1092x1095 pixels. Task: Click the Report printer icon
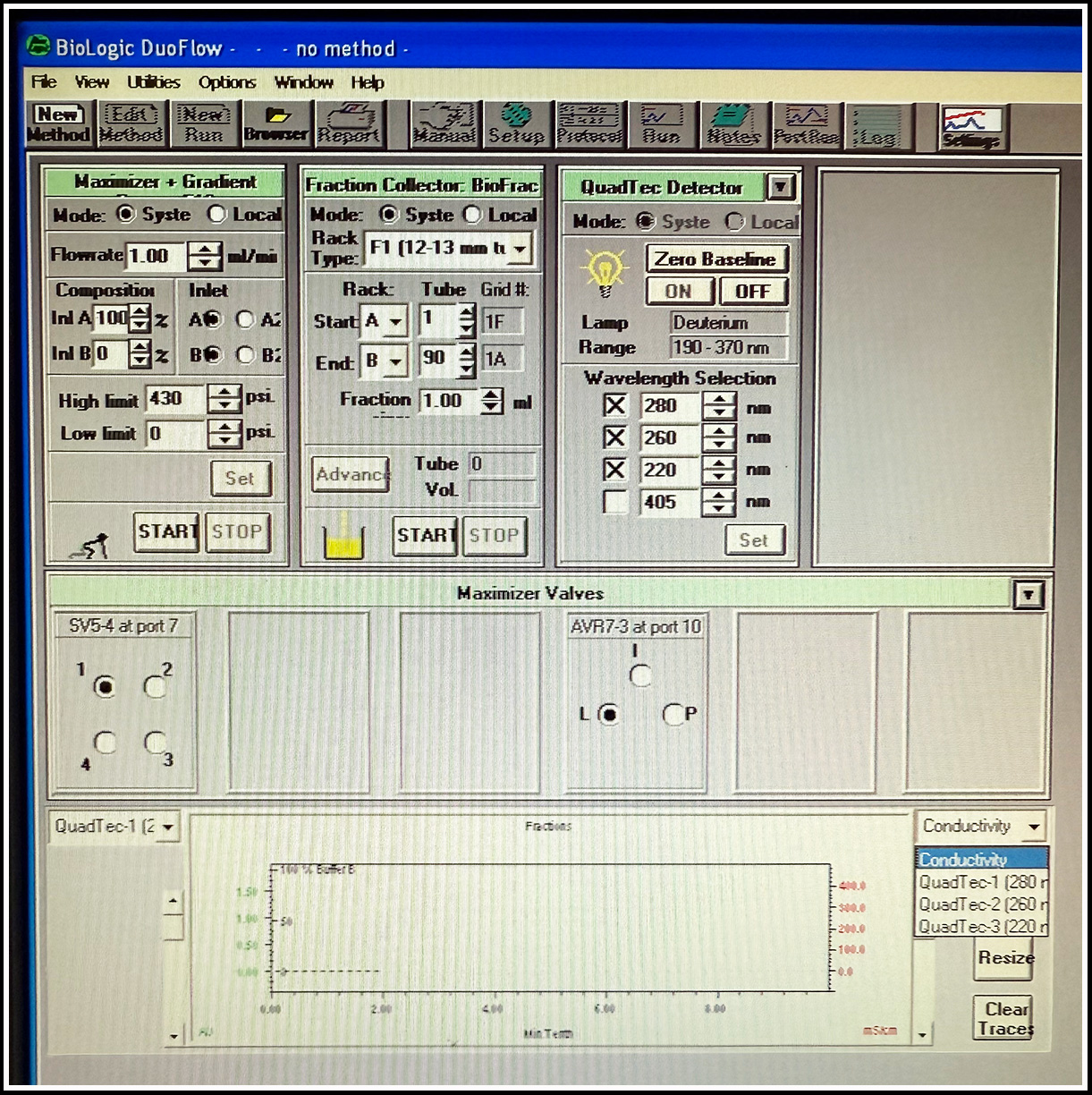pos(350,124)
